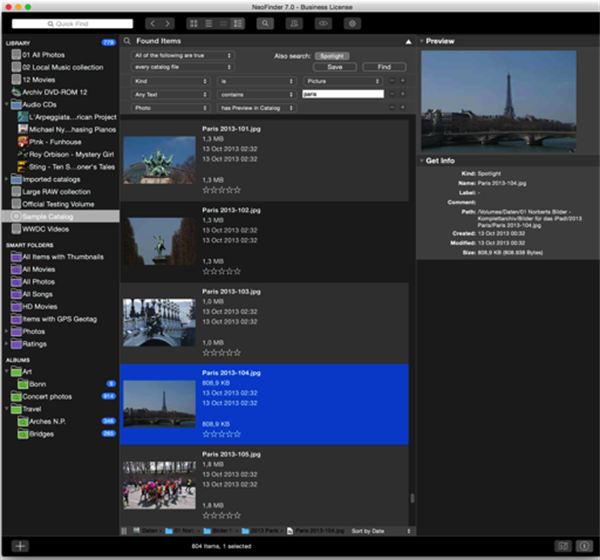Screen dimensions: 600x560
Task: Go forward with the right arrow button
Action: click(x=167, y=24)
